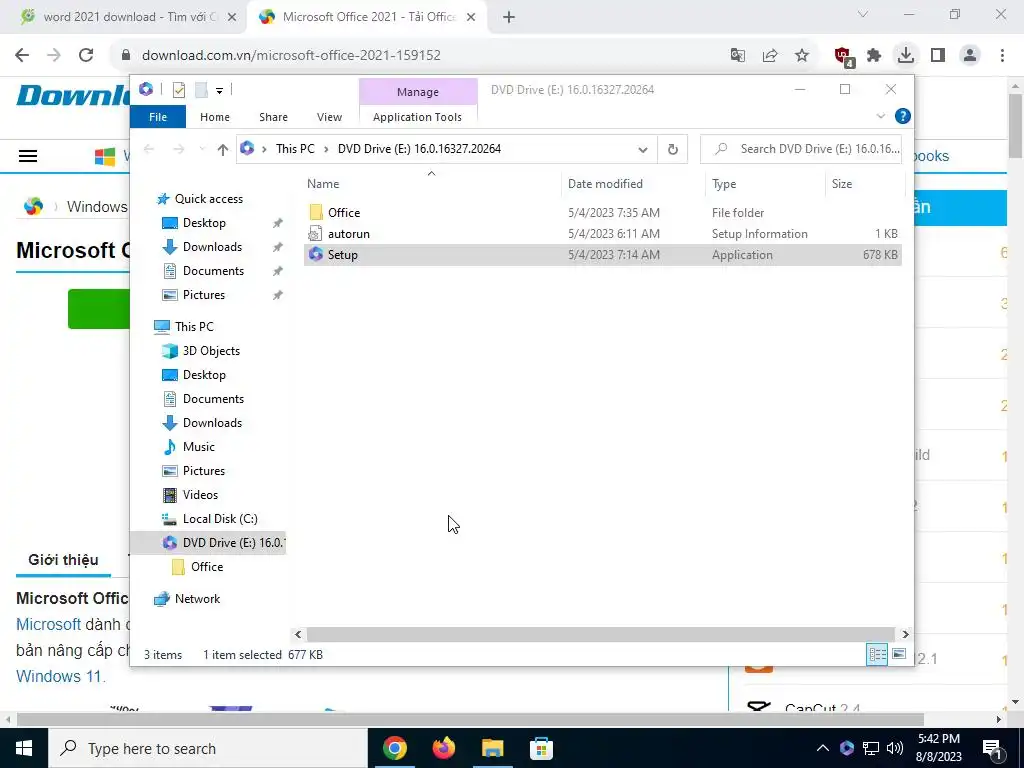This screenshot has width=1024, height=768.
Task: Bookmark this page with star icon
Action: coord(802,56)
